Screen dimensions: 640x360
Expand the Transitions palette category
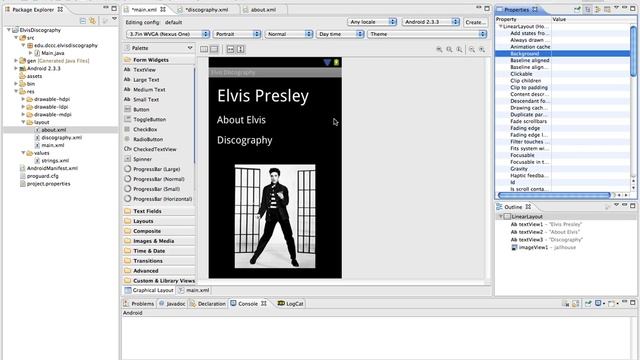[159, 261]
